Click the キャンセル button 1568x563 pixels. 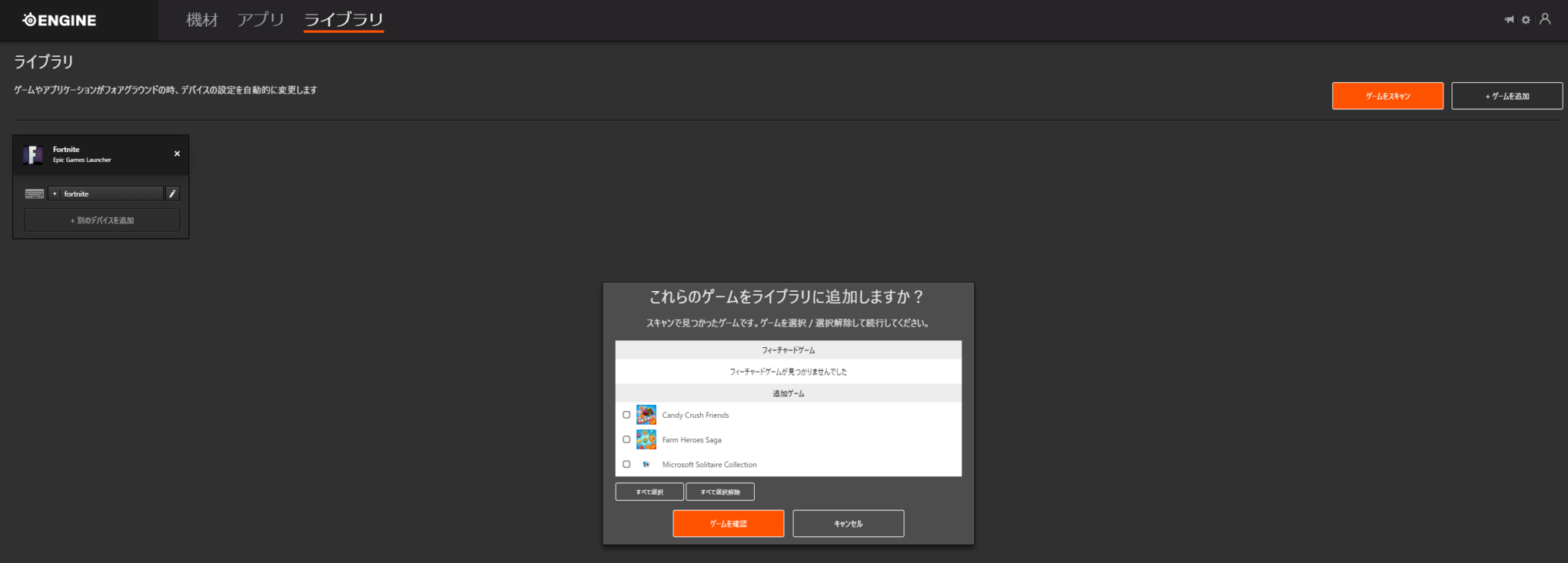click(x=849, y=524)
